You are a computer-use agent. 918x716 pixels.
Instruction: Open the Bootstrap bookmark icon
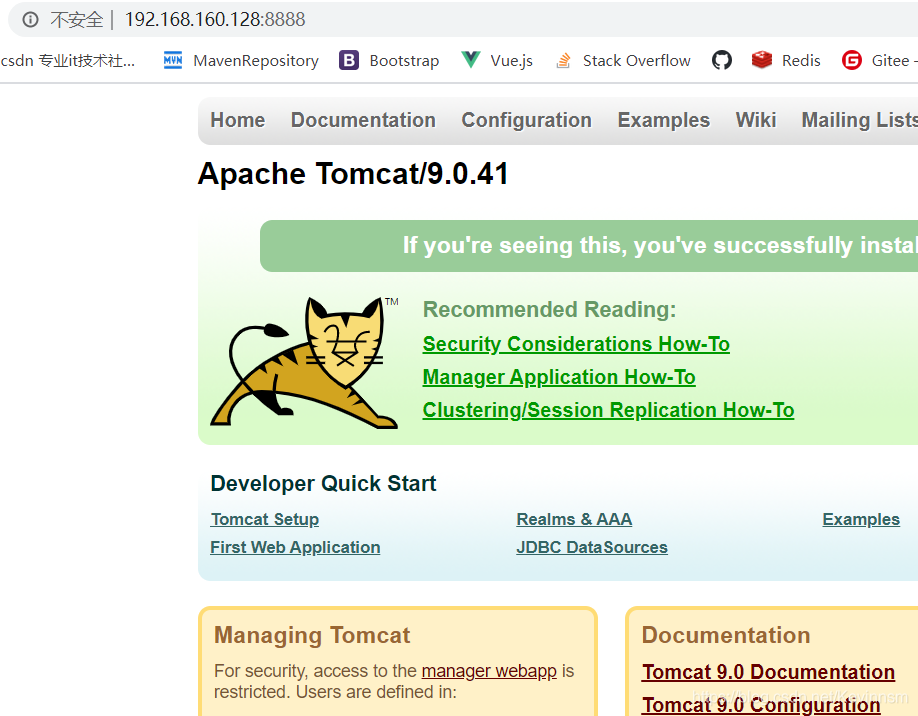tap(349, 60)
